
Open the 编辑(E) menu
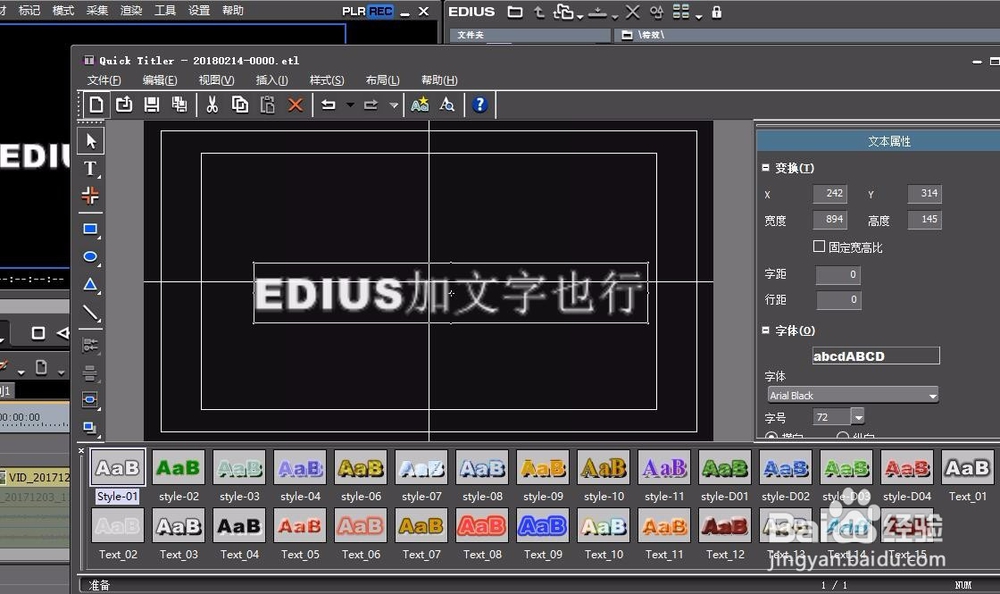click(x=160, y=80)
